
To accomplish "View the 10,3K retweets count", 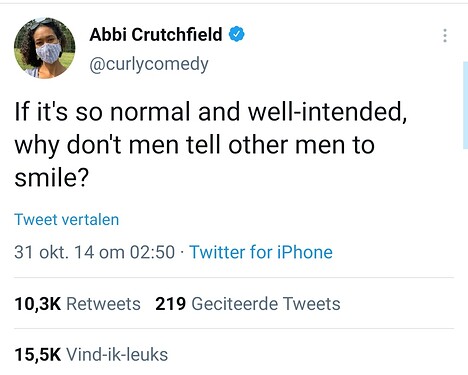I will click(38, 304).
